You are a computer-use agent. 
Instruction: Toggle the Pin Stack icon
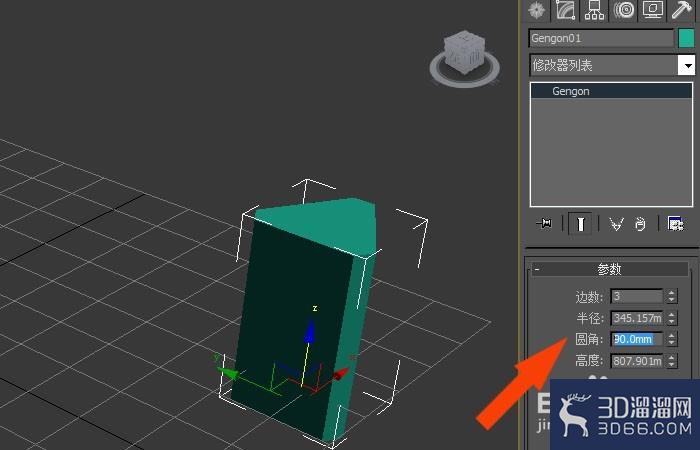click(x=544, y=223)
